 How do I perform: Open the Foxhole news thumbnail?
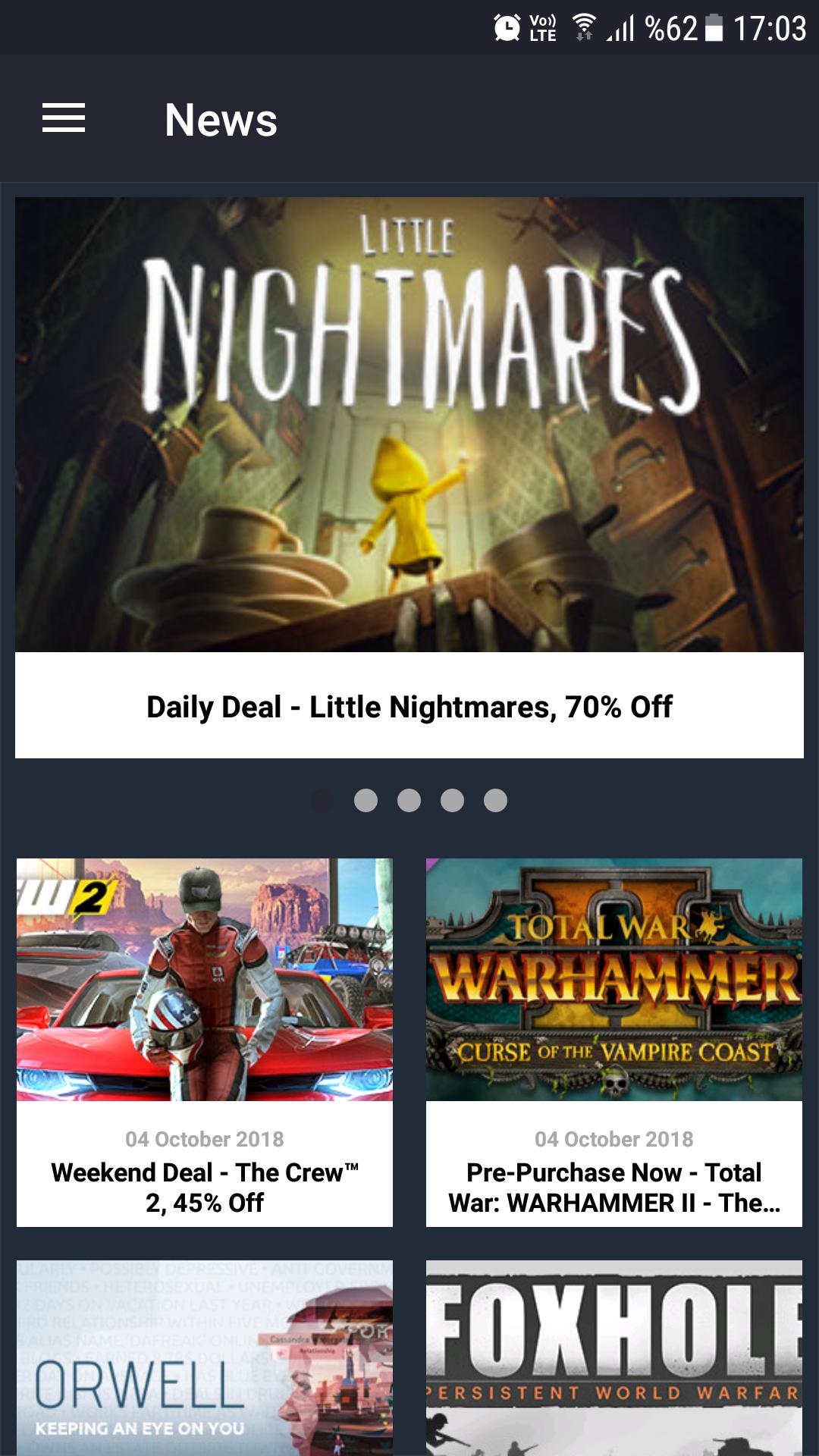coord(614,1358)
